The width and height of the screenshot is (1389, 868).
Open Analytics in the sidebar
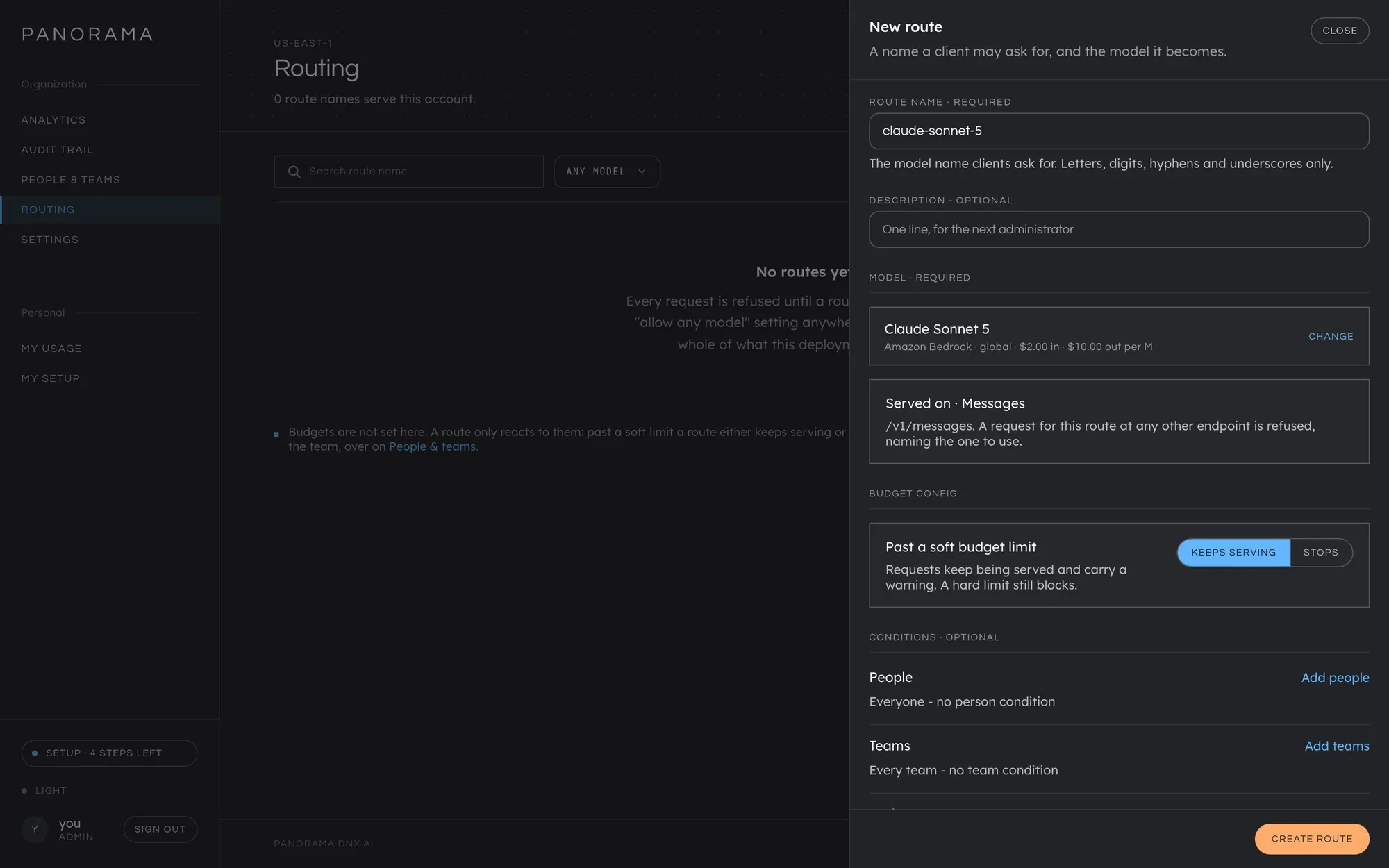click(53, 120)
